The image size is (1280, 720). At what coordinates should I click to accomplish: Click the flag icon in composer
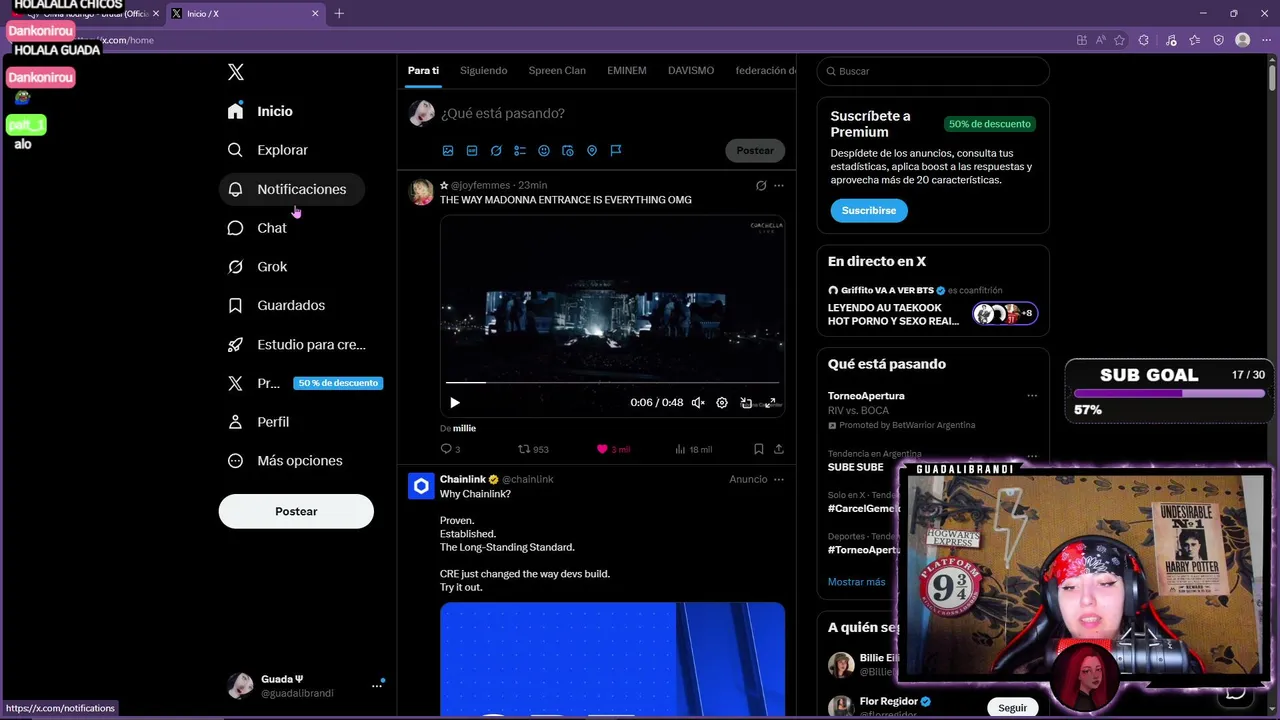point(616,151)
